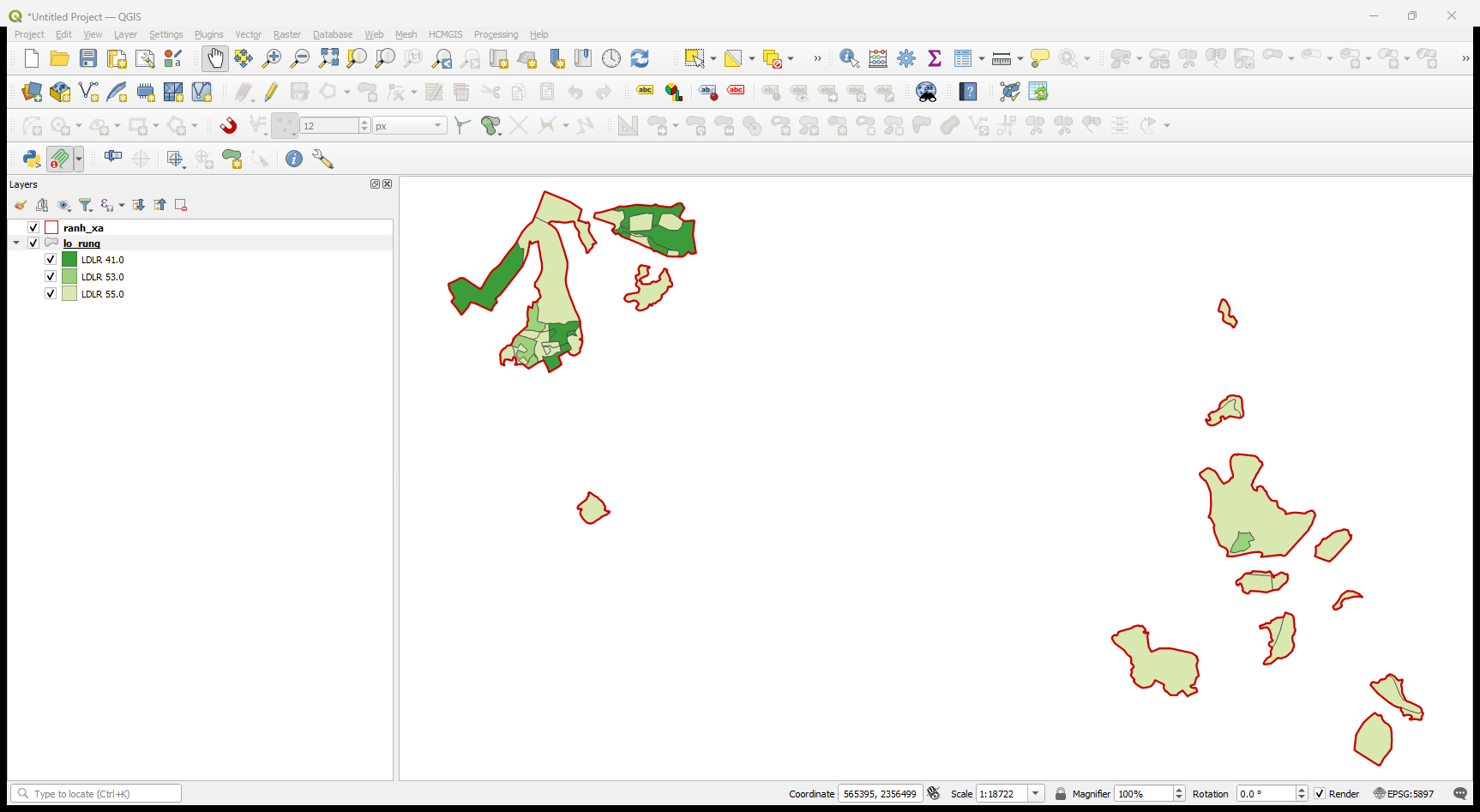
Task: Click the LDLR 41.0 dark green swatch
Action: tap(69, 259)
